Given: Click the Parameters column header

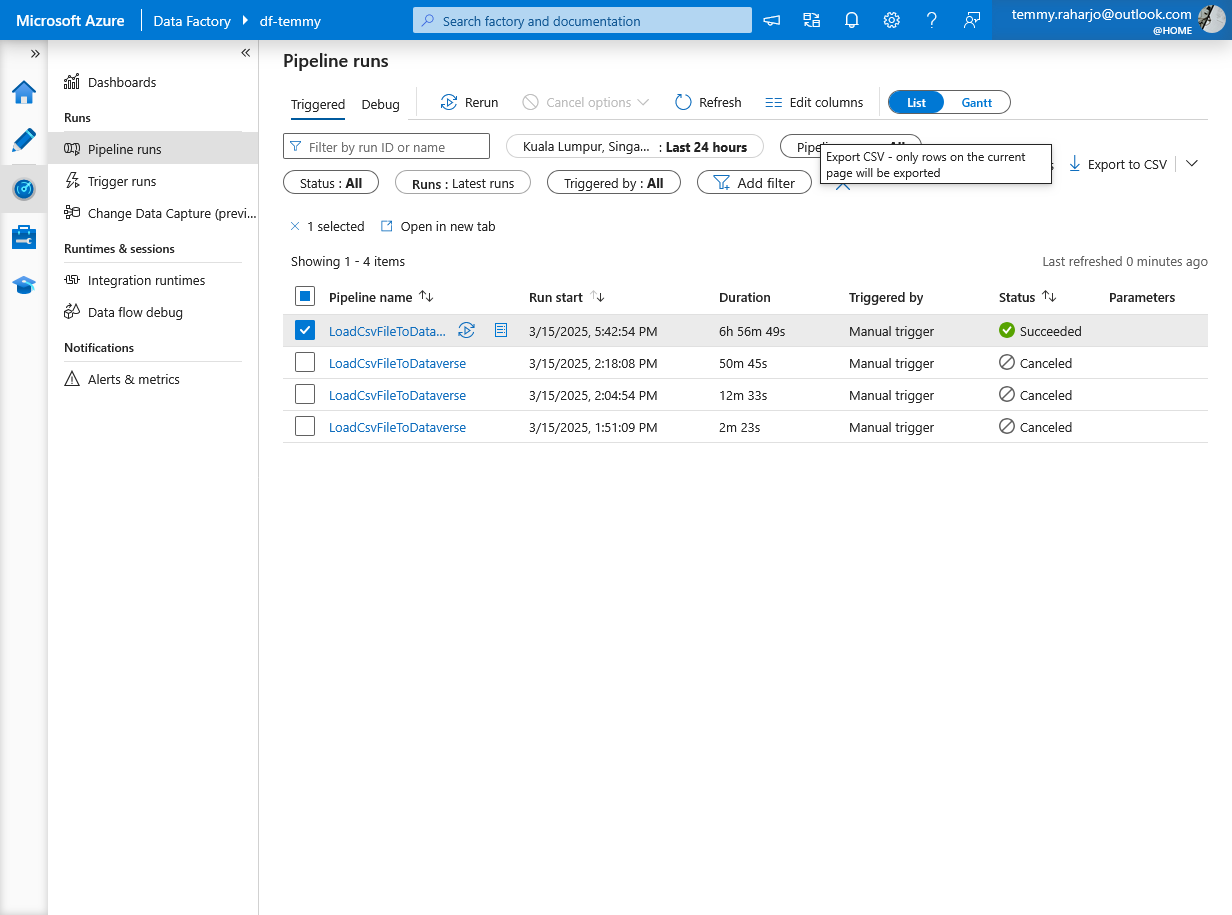Looking at the screenshot, I should click(1142, 297).
